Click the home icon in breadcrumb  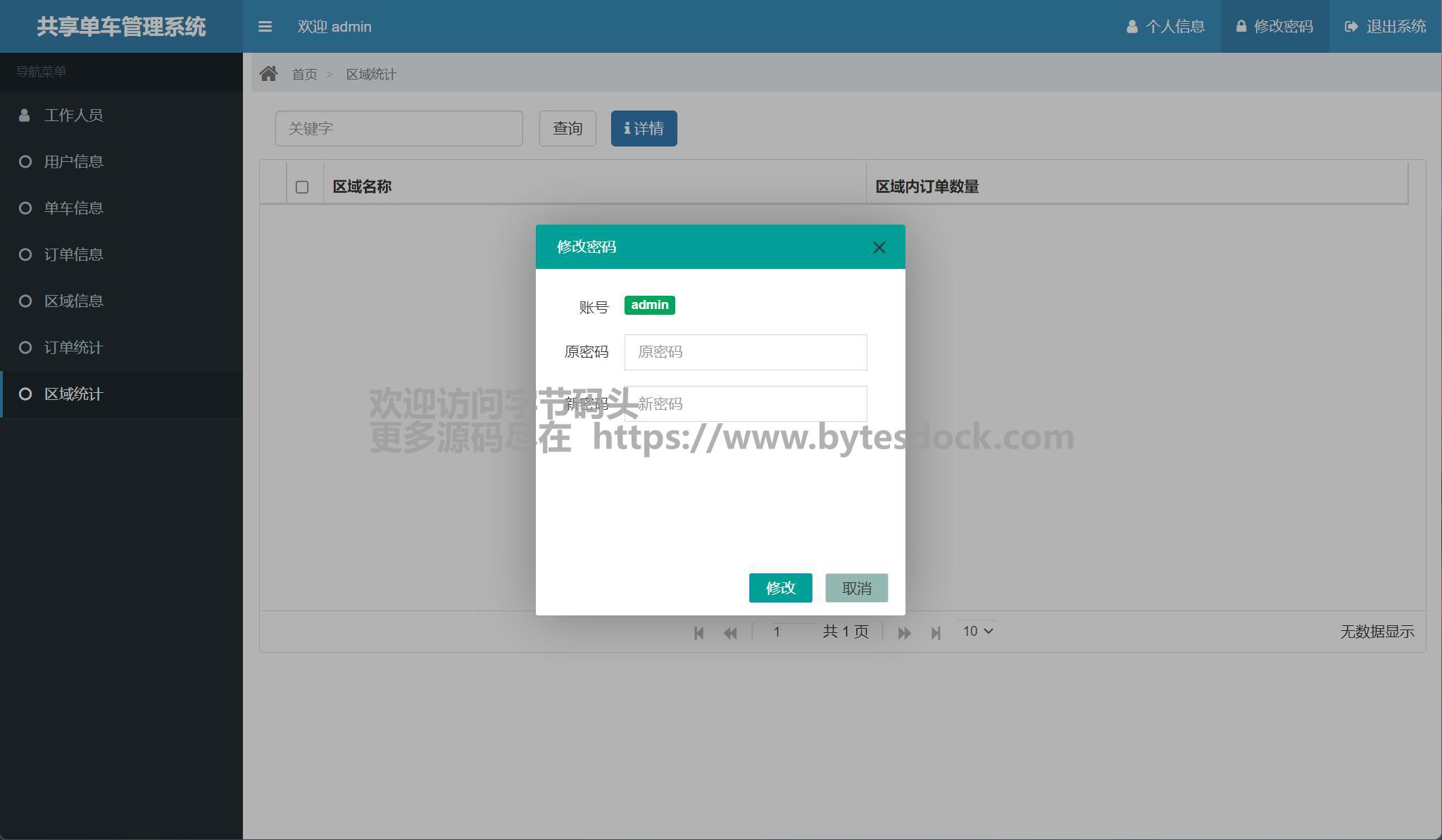click(x=268, y=74)
